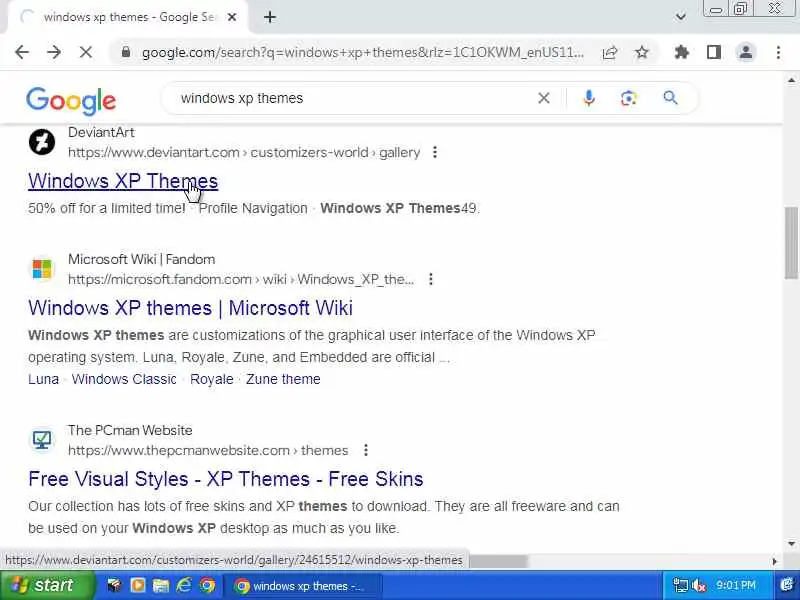Launch Internet Explorer from Quick Launch

[x=184, y=585]
